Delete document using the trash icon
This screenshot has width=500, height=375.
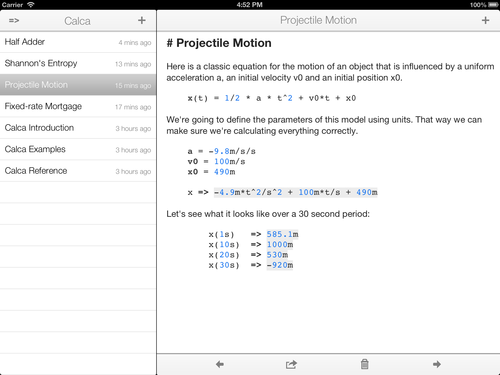[x=364, y=364]
